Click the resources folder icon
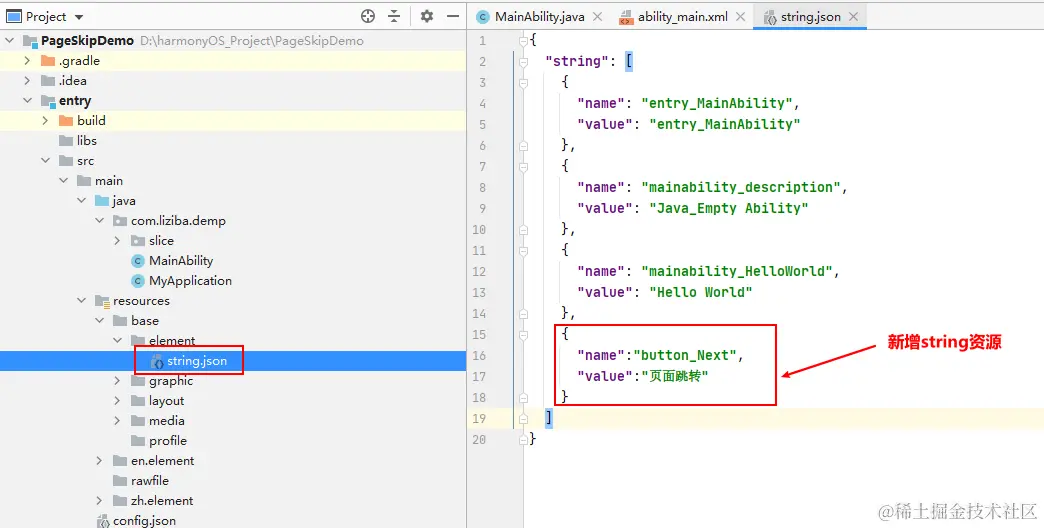The width and height of the screenshot is (1044, 528). click(102, 301)
